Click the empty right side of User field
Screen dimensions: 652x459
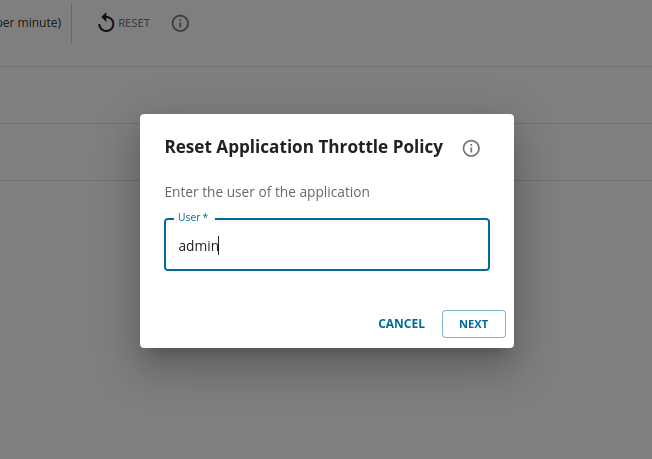[400, 246]
